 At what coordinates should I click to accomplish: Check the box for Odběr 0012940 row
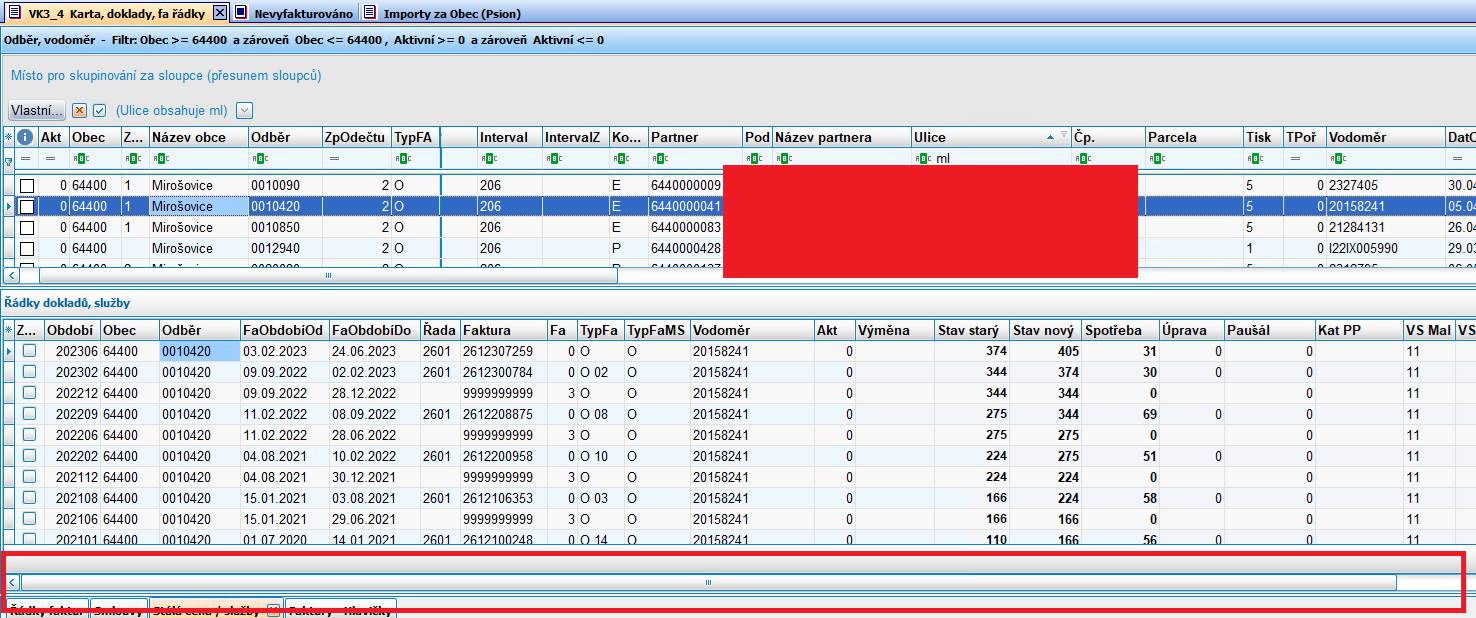click(27, 248)
